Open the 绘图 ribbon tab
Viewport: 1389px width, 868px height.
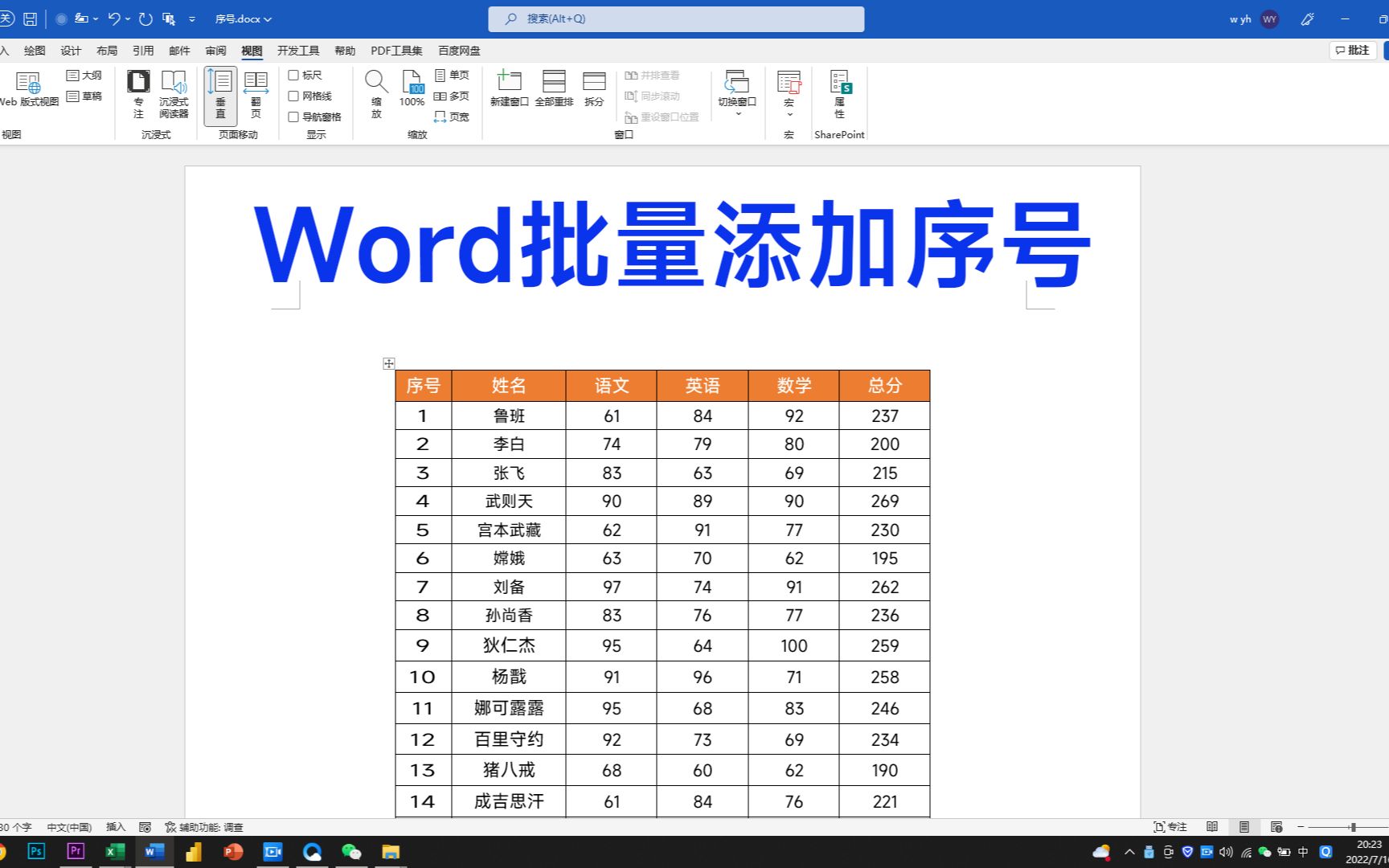pyautogui.click(x=35, y=51)
